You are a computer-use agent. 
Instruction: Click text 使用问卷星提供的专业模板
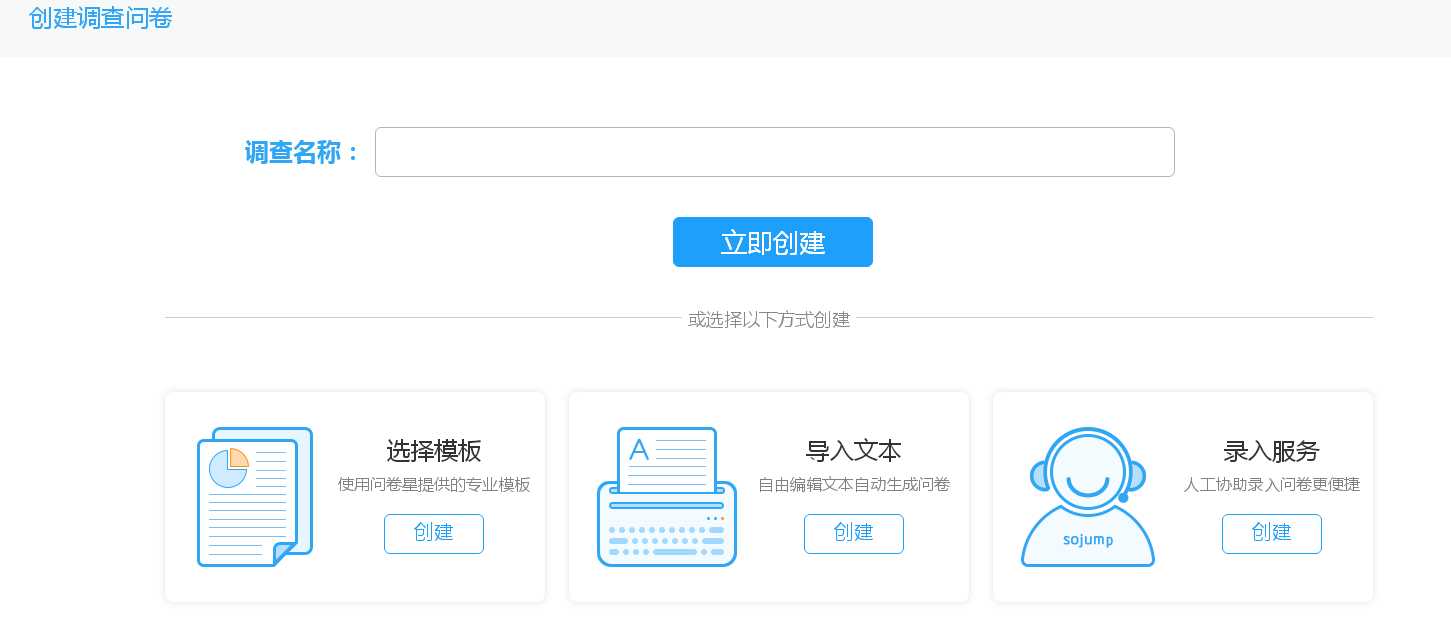[434, 485]
